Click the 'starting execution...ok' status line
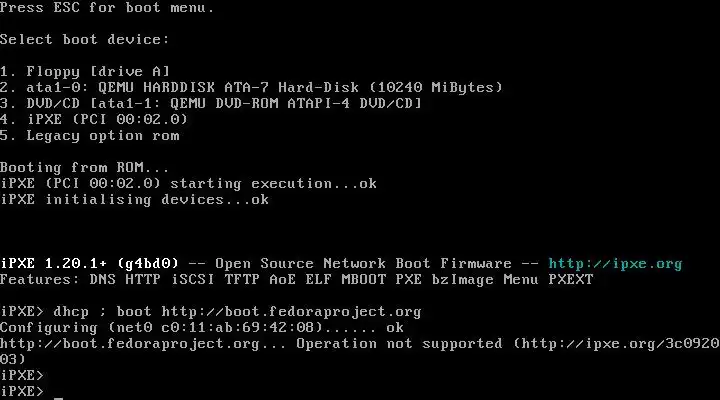 point(274,184)
